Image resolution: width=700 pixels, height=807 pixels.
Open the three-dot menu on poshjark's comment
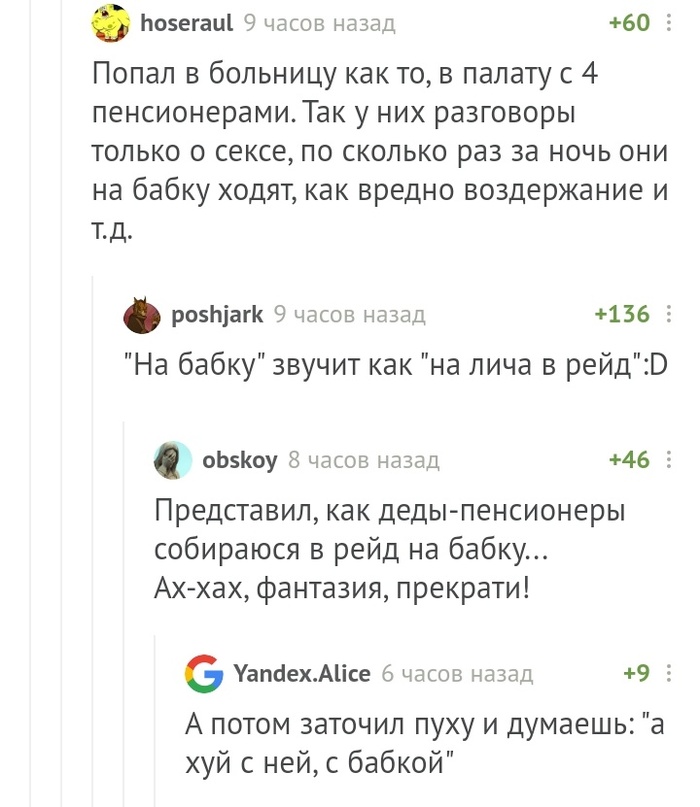pos(669,316)
